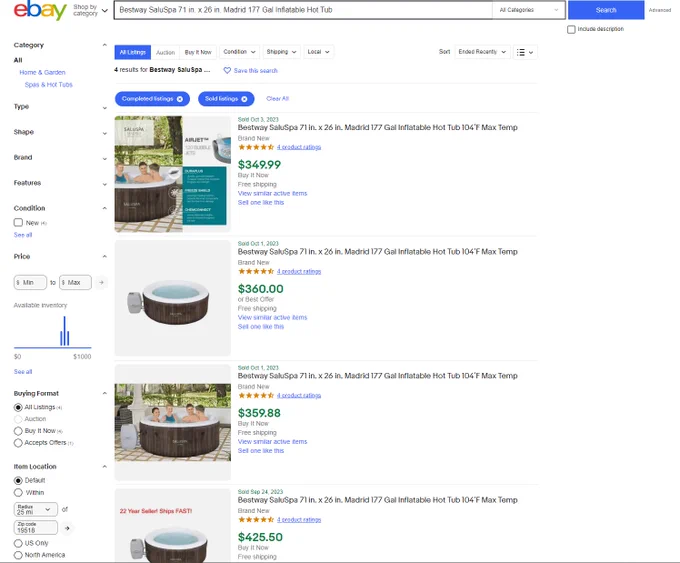Image resolution: width=680 pixels, height=563 pixels.
Task: Switch to the Auction tab
Action: tap(165, 52)
